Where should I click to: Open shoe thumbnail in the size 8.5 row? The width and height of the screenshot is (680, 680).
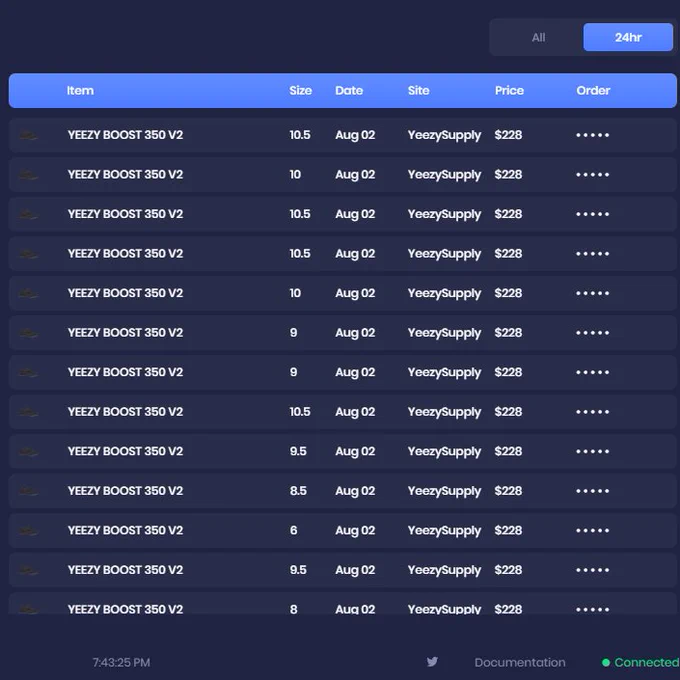pos(28,491)
